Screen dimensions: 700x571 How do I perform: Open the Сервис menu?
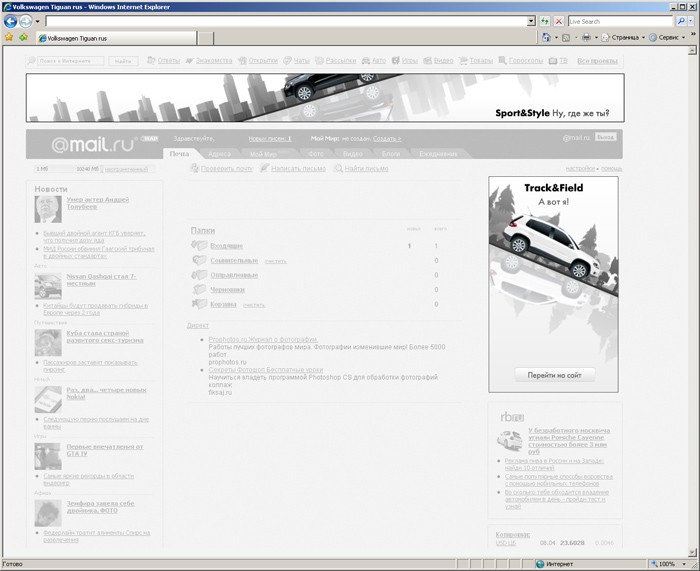tap(667, 38)
